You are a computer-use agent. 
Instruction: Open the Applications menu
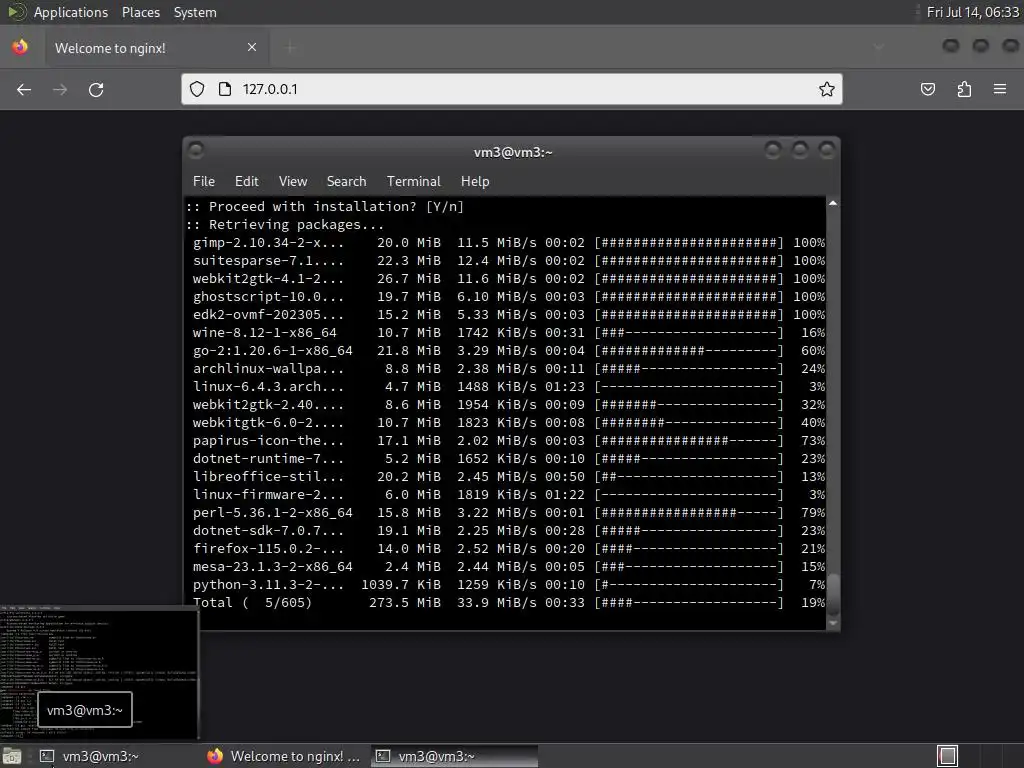point(71,12)
